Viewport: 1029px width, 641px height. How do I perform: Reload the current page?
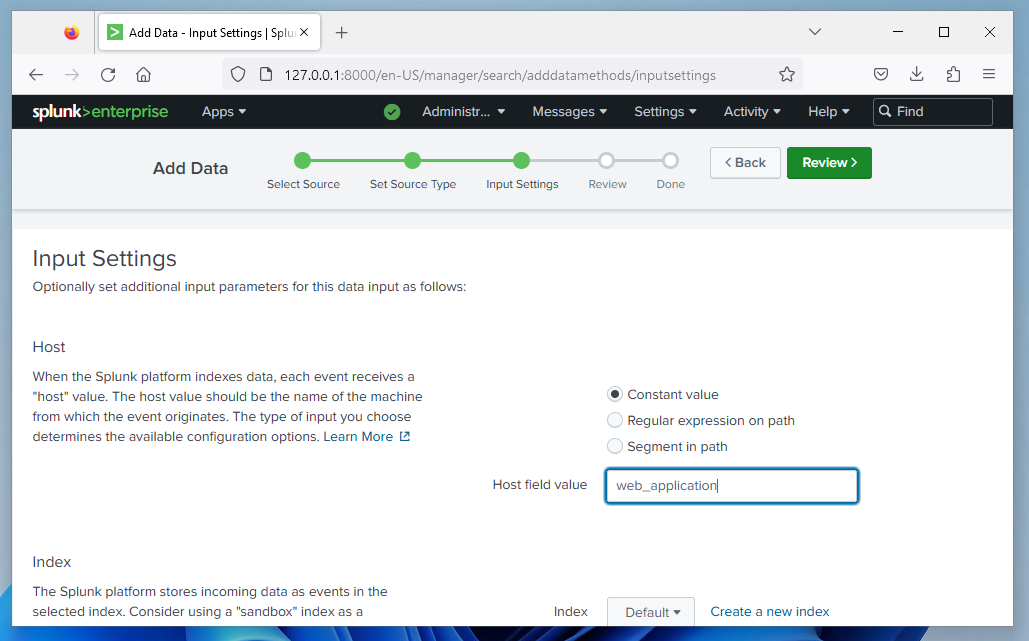coord(108,75)
